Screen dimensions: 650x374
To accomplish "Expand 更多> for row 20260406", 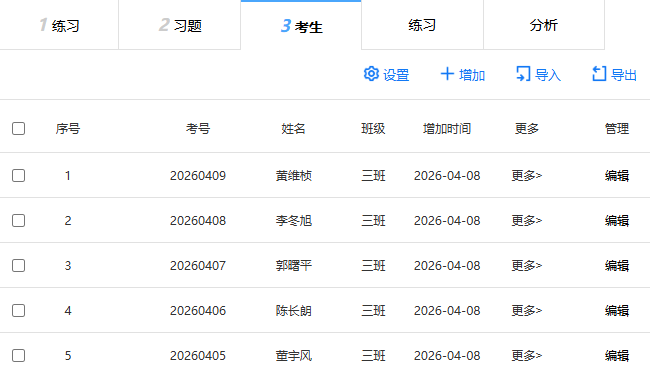I will 526,311.
